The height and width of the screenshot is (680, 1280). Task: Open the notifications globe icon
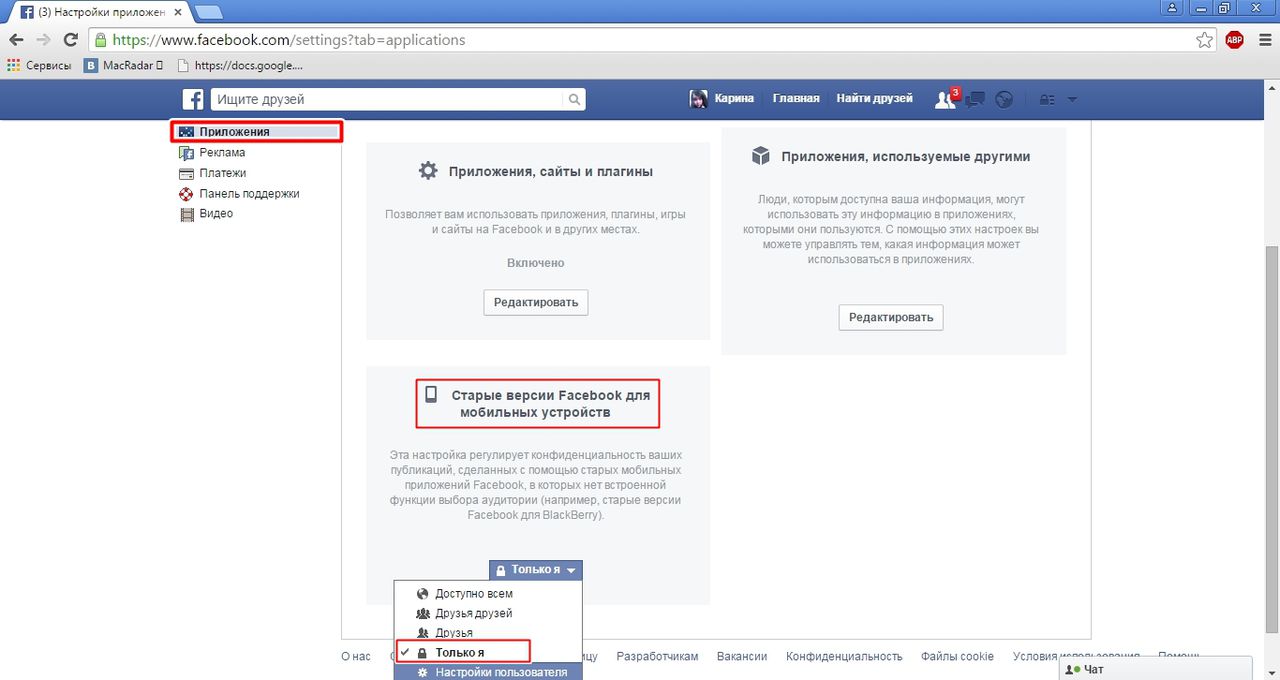(x=1005, y=99)
